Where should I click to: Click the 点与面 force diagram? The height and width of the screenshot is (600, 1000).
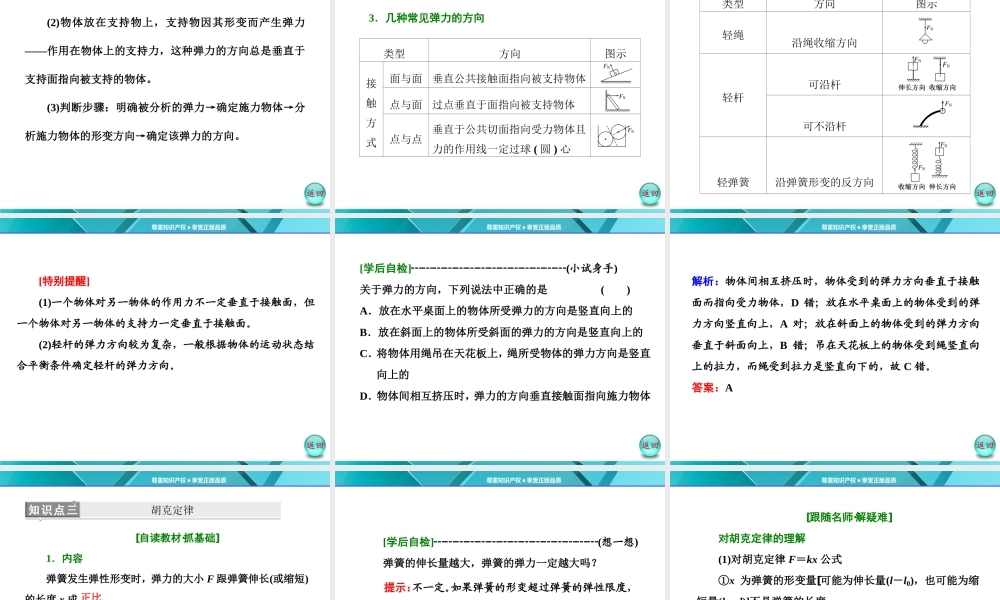(615, 101)
